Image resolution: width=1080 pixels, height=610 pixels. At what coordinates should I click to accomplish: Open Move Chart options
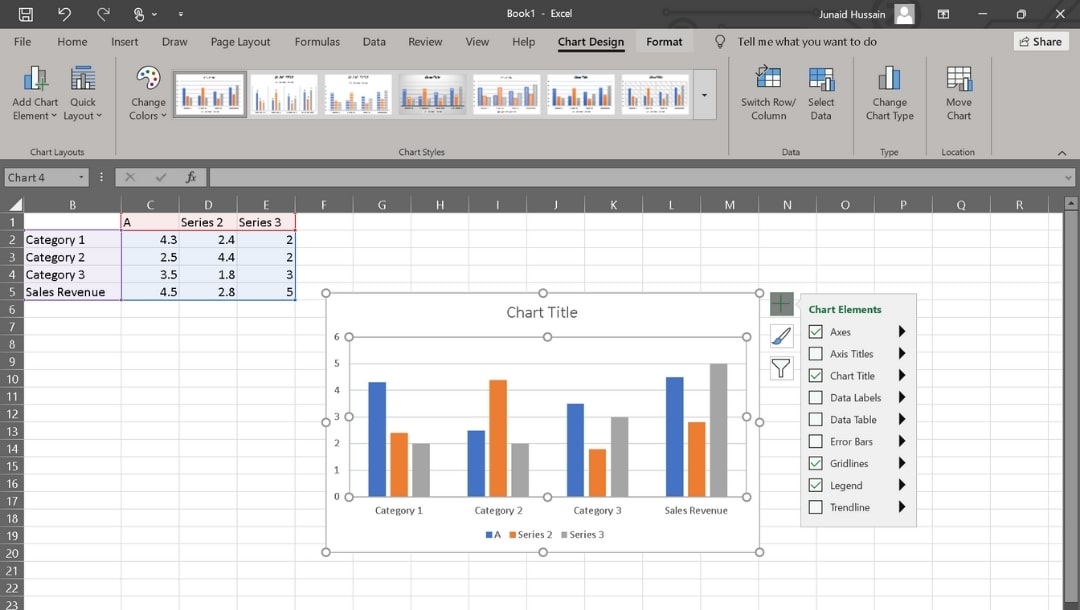click(958, 90)
